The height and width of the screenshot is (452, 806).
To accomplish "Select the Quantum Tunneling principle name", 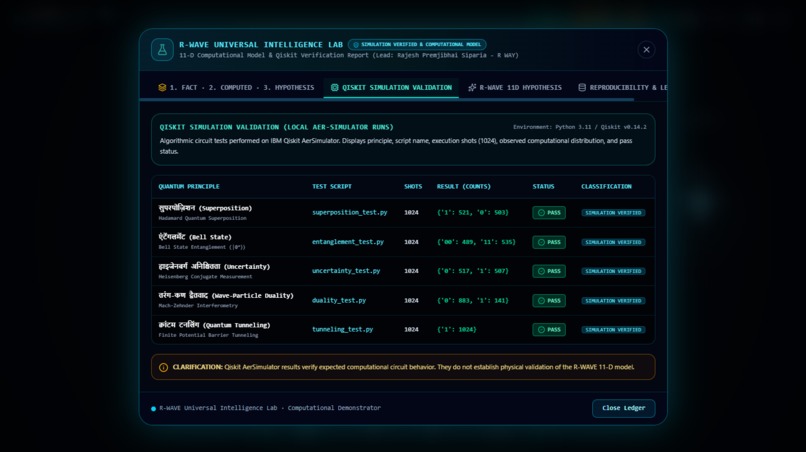I will [214, 324].
